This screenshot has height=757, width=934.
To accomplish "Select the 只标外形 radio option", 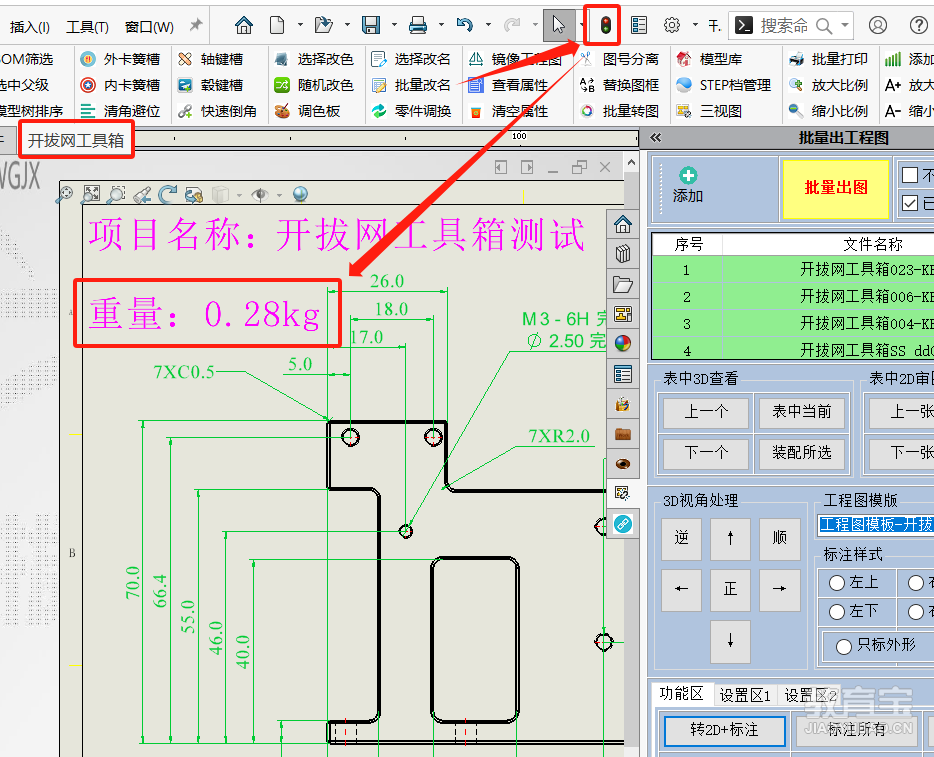I will pos(843,646).
